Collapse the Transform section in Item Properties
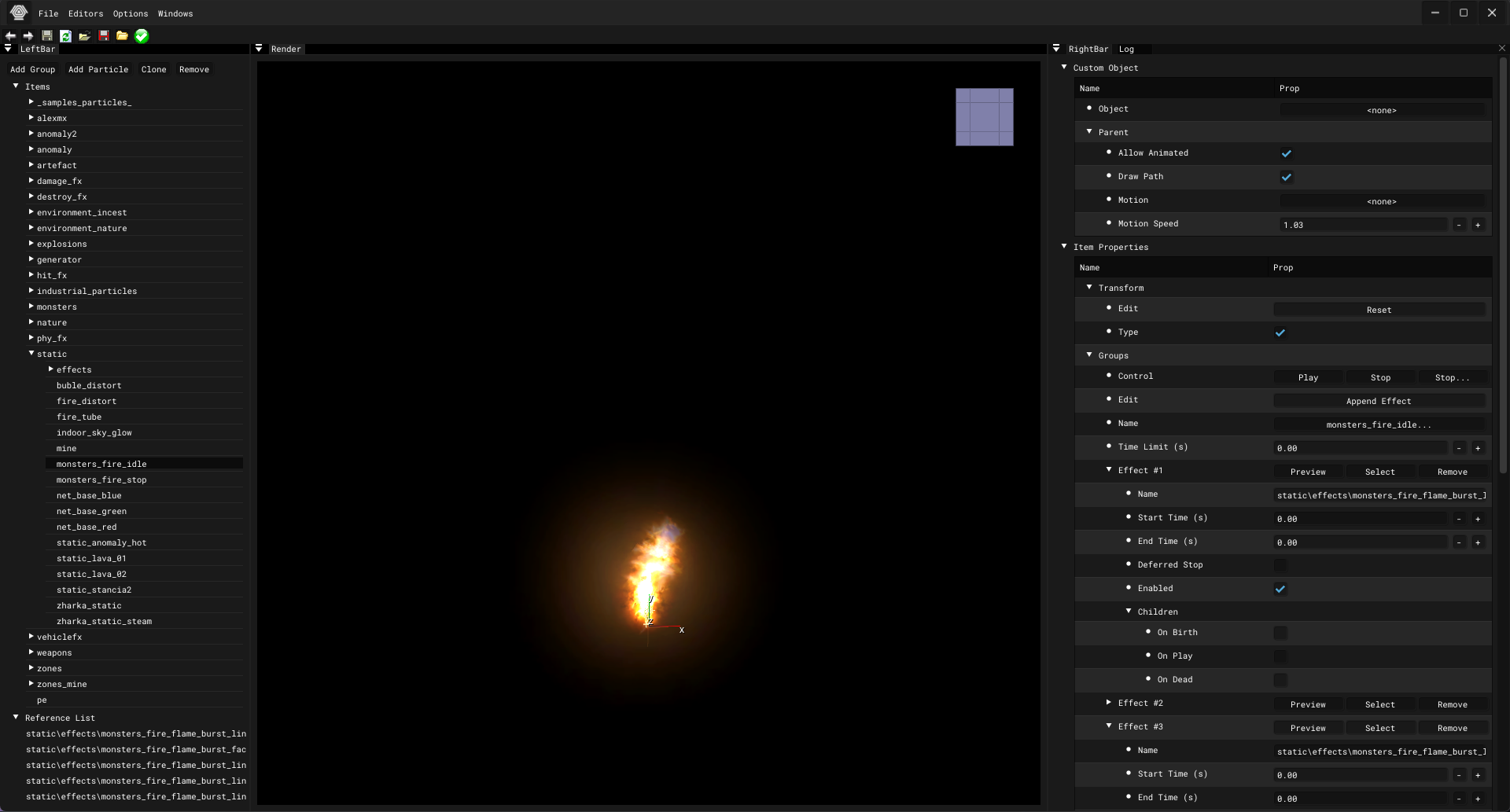 click(x=1090, y=288)
